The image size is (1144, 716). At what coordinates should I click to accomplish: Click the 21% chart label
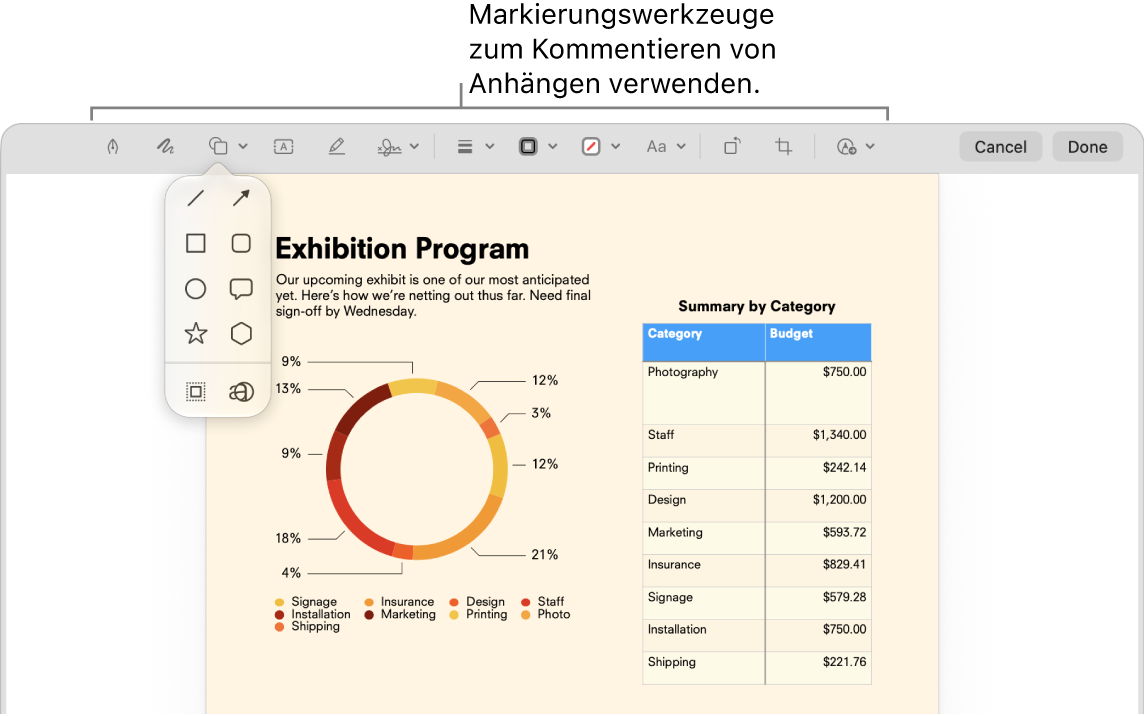544,555
